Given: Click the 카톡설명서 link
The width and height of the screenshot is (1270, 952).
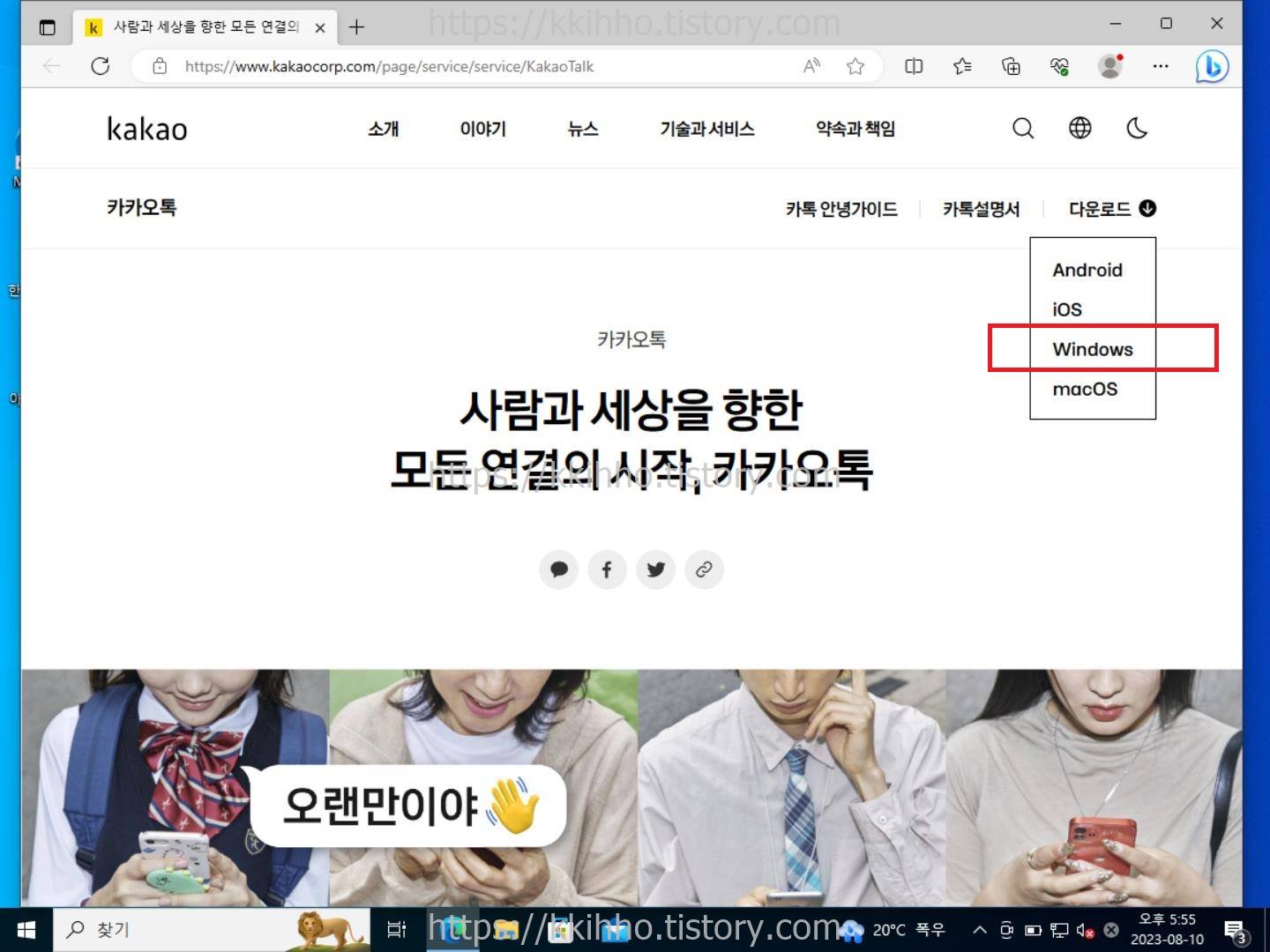Looking at the screenshot, I should point(982,209).
